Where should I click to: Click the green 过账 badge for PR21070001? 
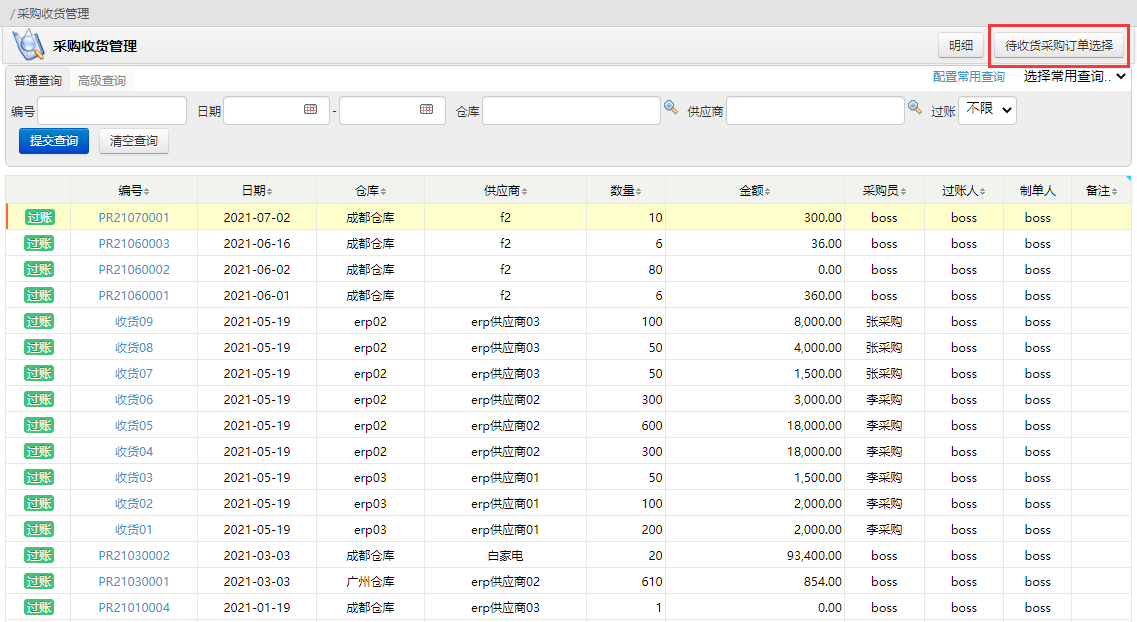click(x=39, y=217)
